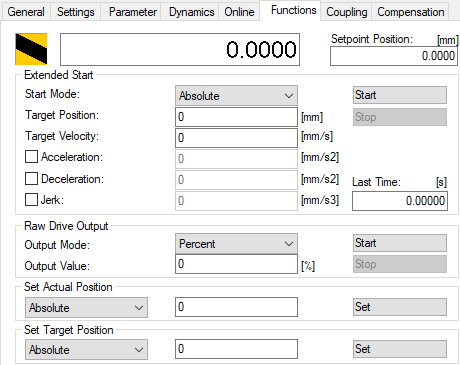Click Start in Extended Start section
The image size is (460, 365).
coord(400,95)
